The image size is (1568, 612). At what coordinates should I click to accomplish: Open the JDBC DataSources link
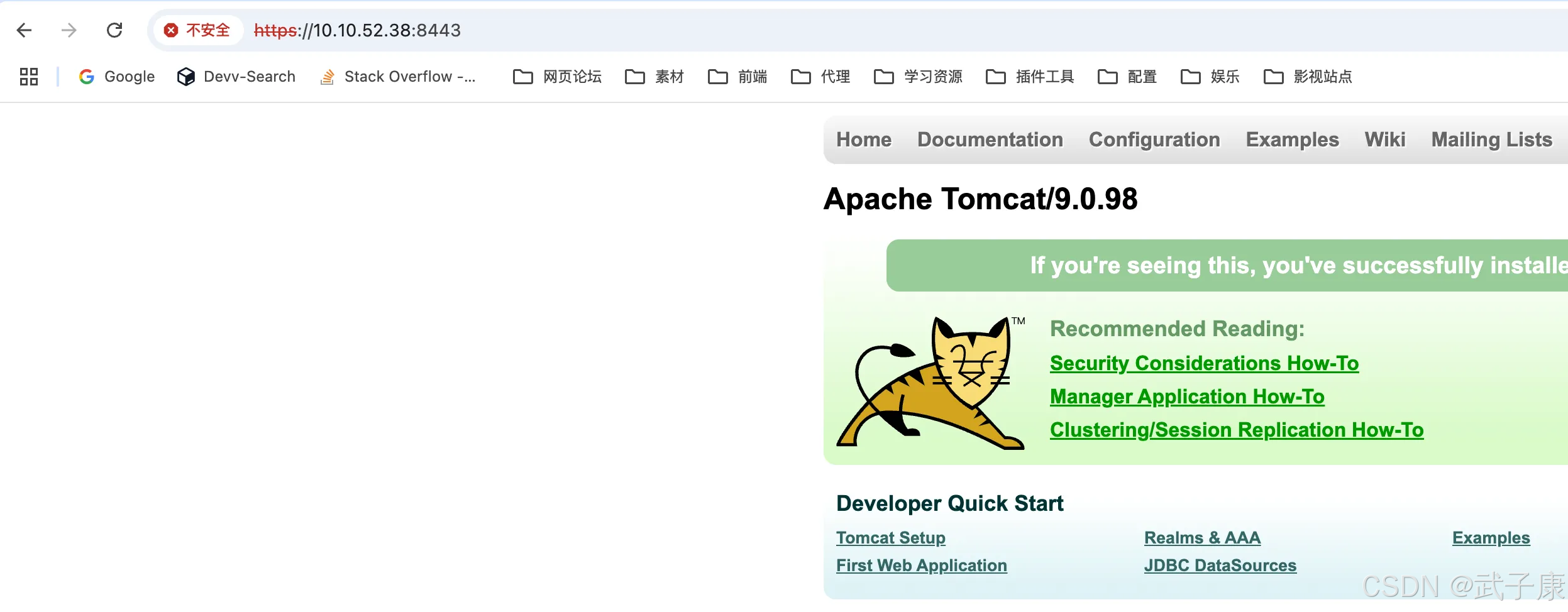pyautogui.click(x=1220, y=566)
